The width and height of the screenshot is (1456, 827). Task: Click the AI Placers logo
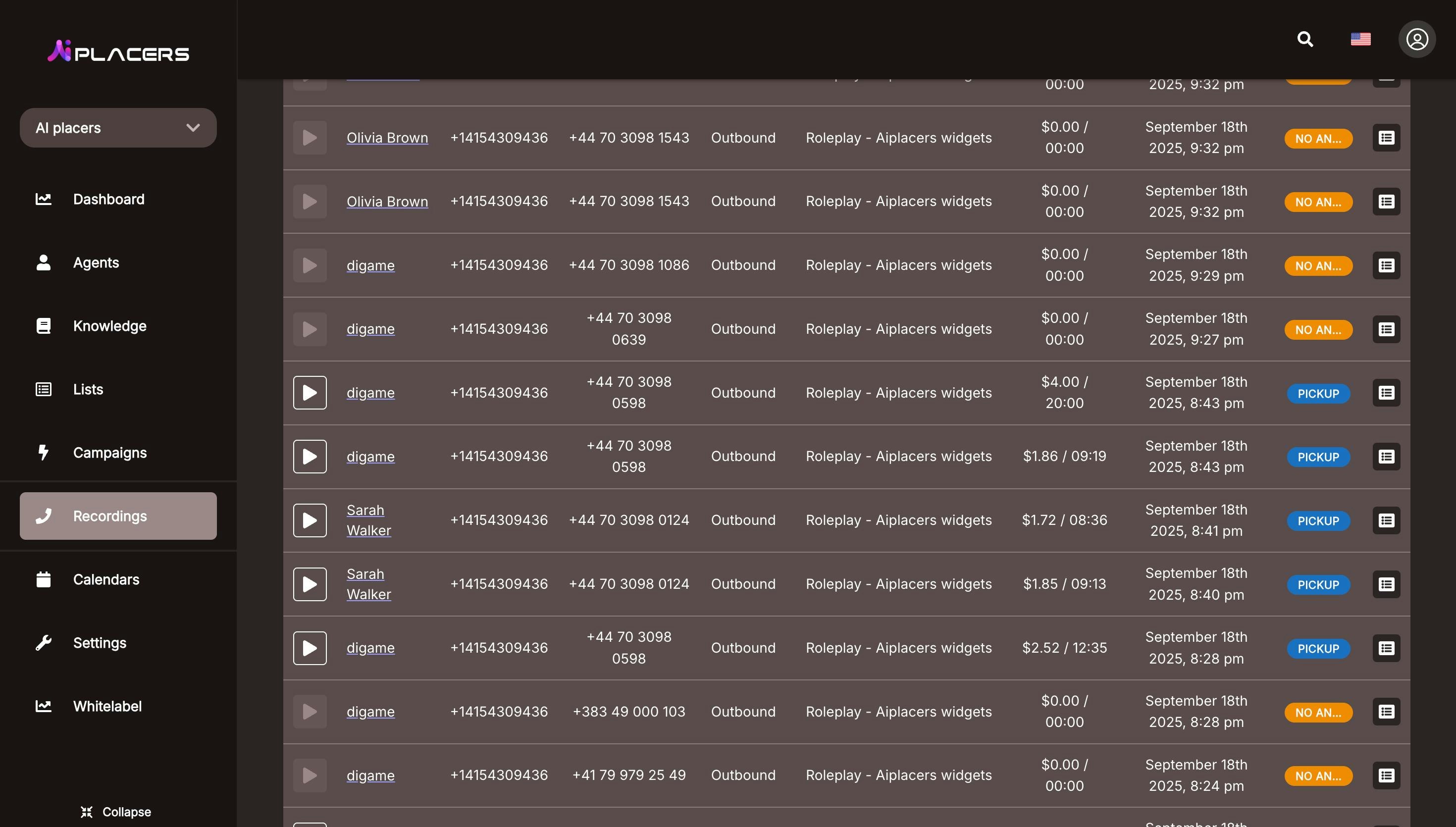(x=118, y=52)
